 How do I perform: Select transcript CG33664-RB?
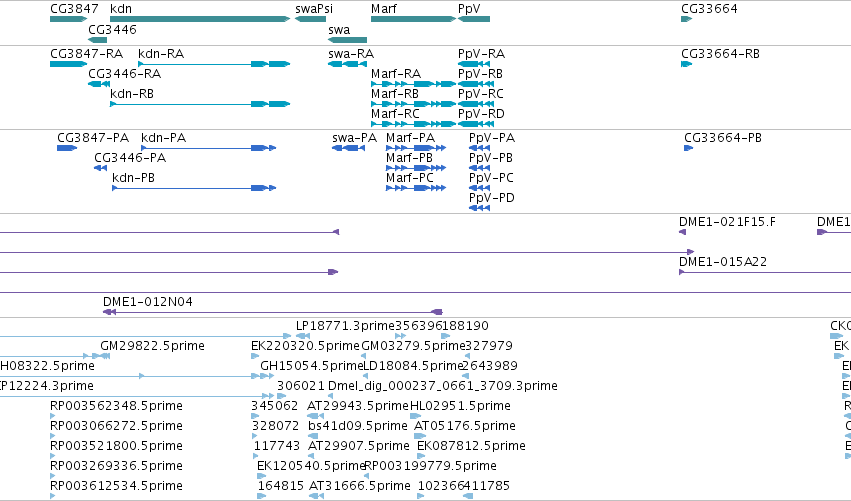720,54
